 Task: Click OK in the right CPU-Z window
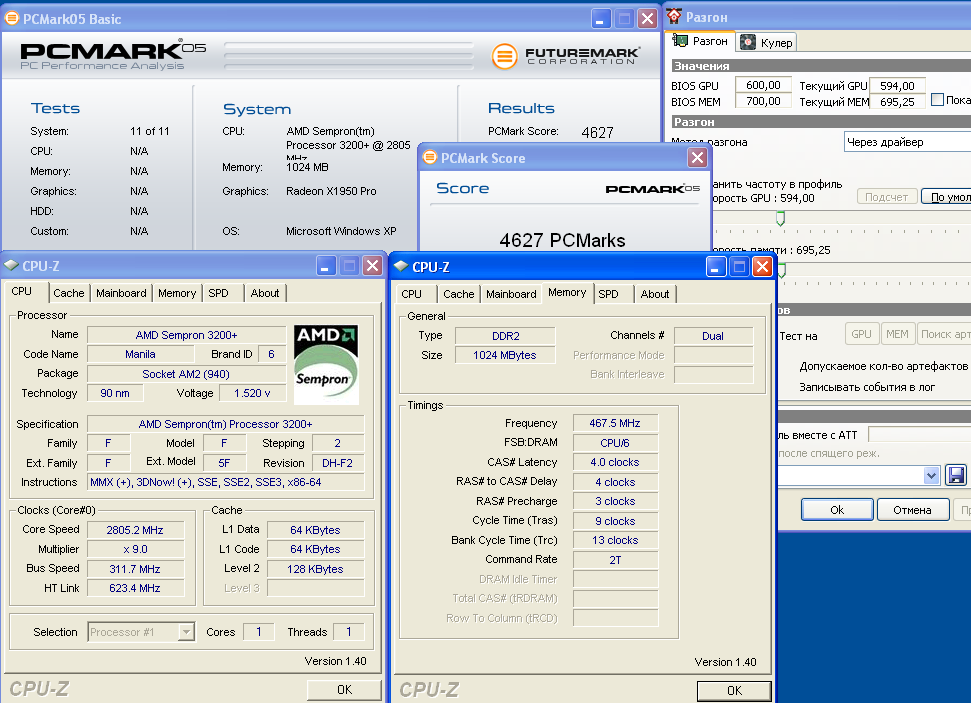click(734, 691)
